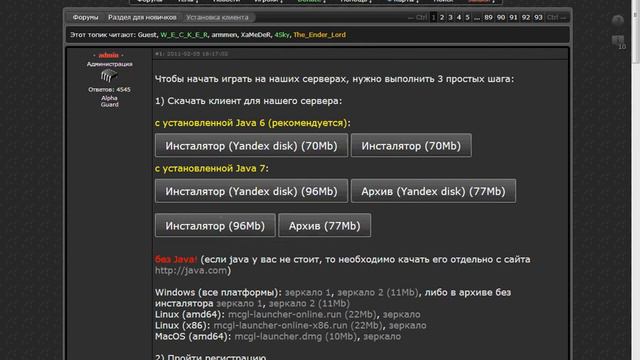The image size is (640, 360).
Task: Open Windows installer зеркало 1
Action: [308, 293]
